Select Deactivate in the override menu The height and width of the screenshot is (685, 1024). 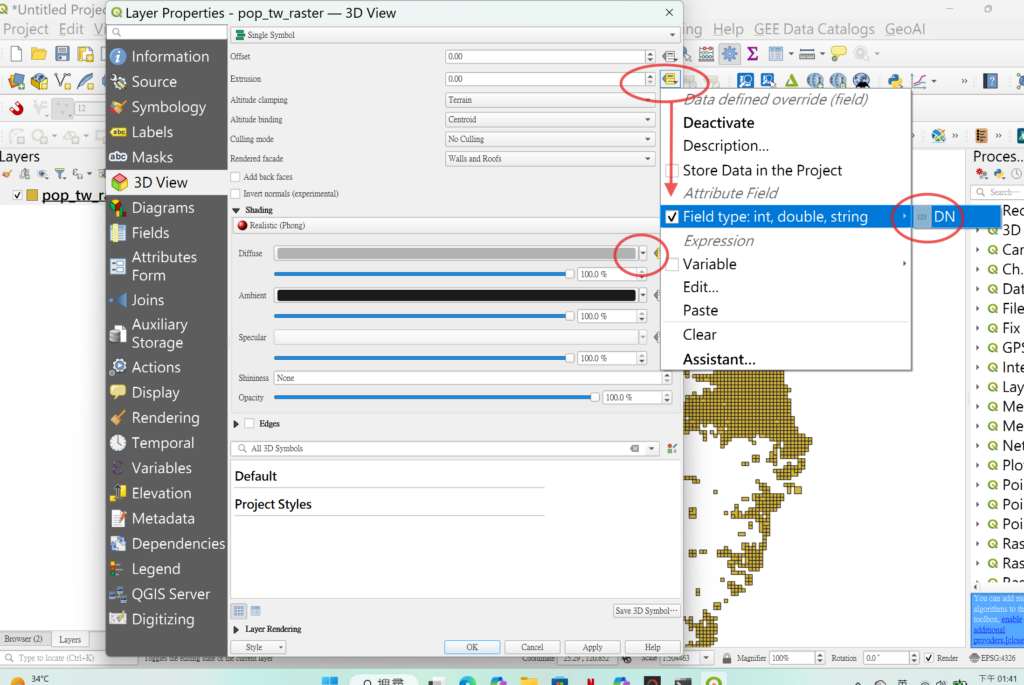coord(718,123)
